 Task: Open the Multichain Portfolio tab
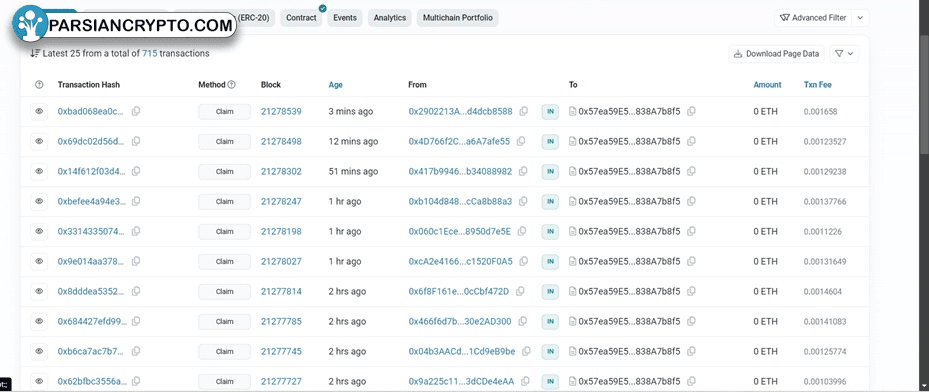(458, 18)
